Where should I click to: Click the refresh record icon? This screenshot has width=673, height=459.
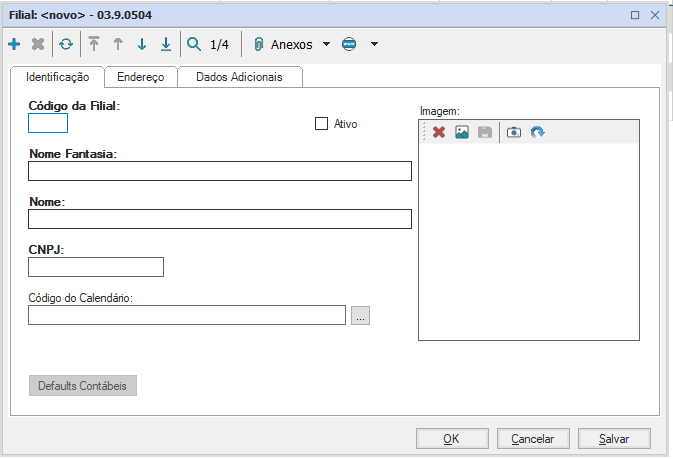(65, 44)
